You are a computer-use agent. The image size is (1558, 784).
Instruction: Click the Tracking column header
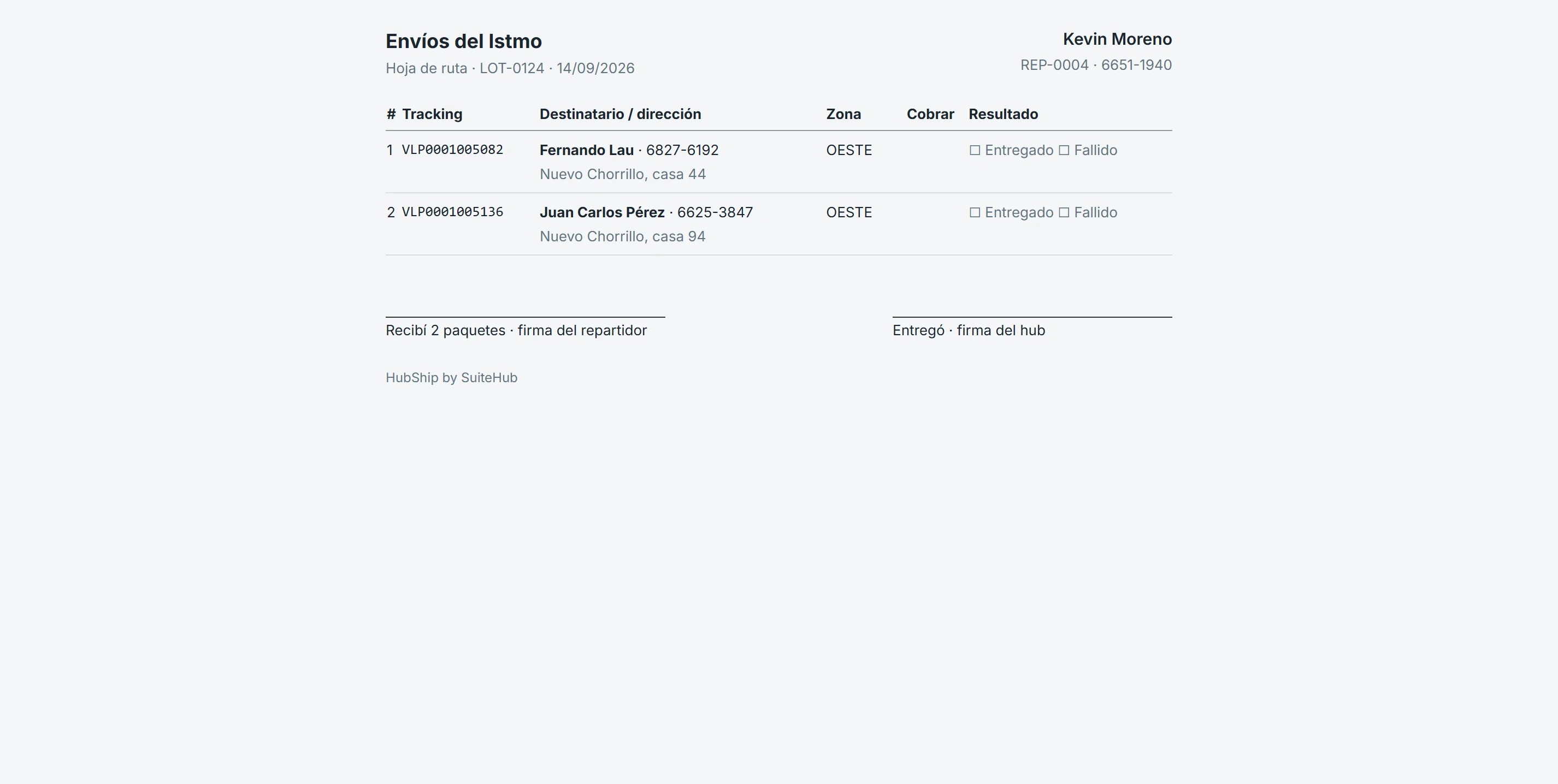(432, 114)
